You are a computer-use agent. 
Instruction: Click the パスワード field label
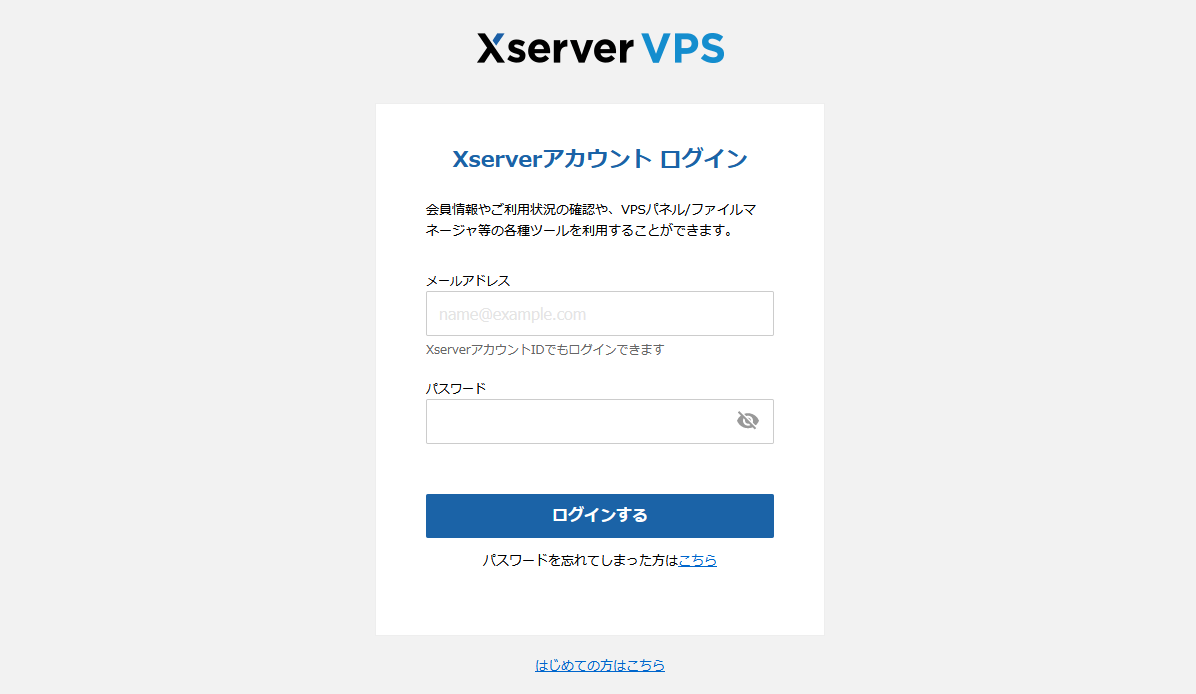(455, 388)
